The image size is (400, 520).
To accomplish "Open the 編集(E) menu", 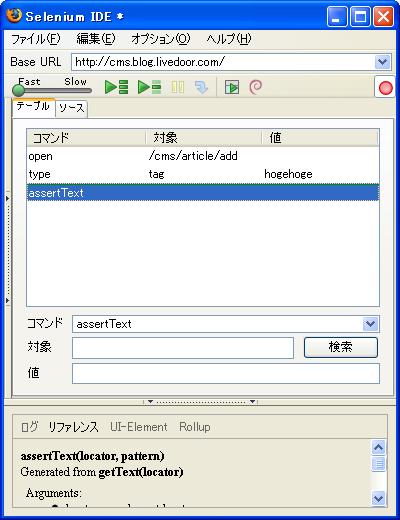I will [x=96, y=39].
